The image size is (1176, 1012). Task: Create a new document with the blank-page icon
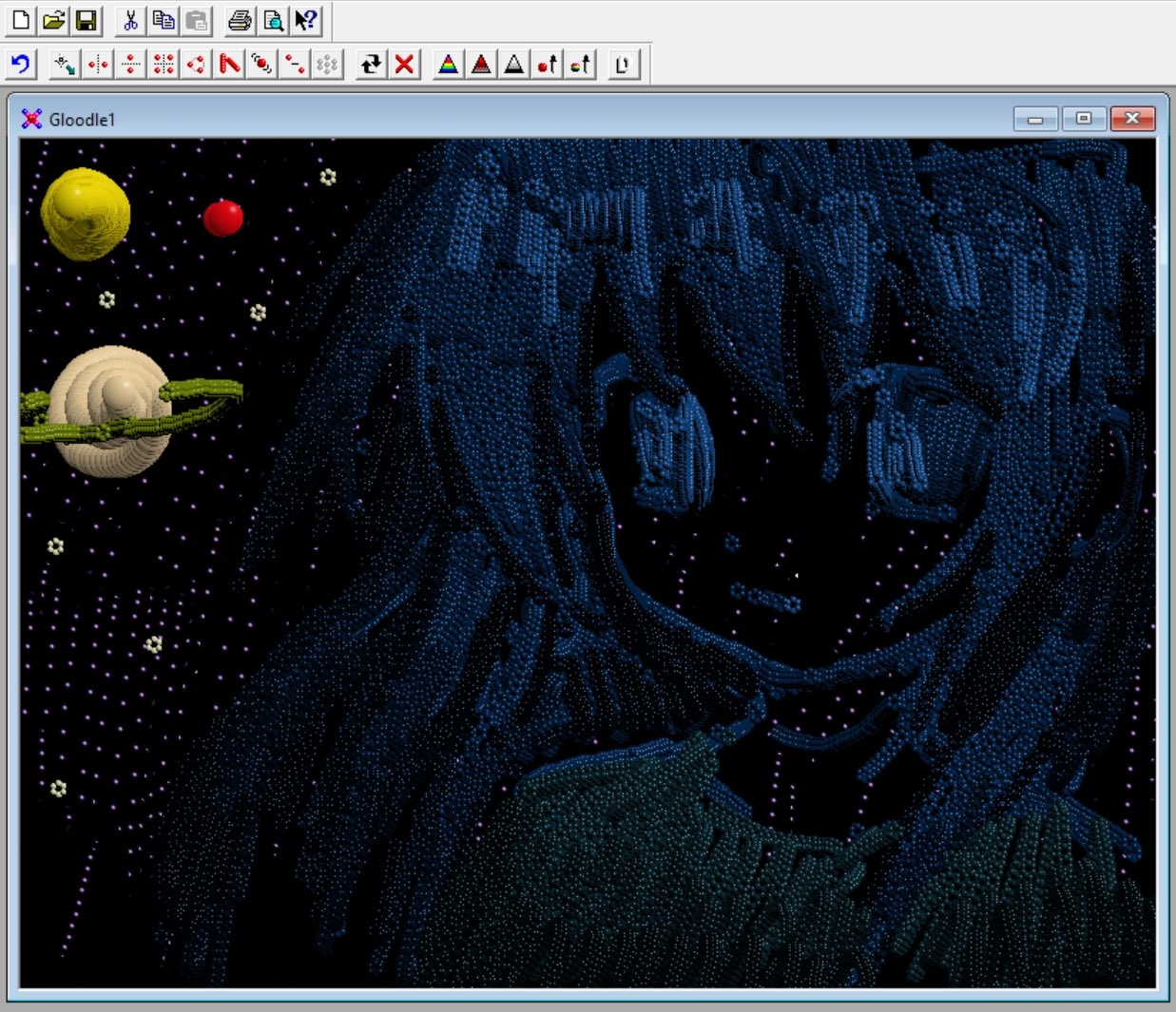tap(21, 20)
